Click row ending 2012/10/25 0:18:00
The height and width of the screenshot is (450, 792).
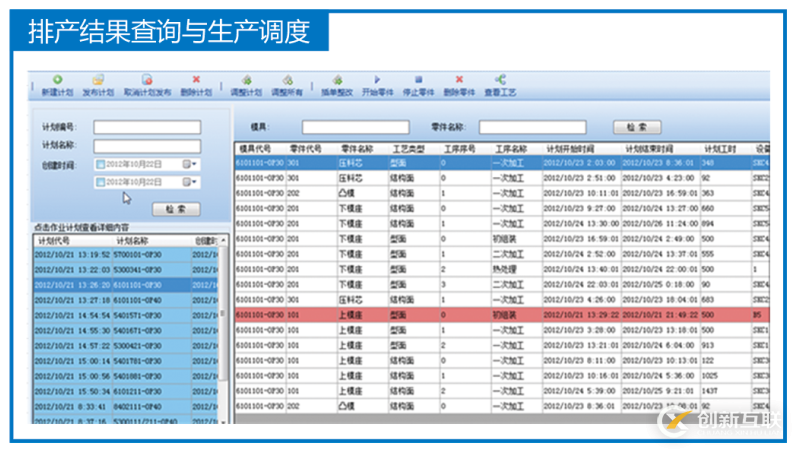pyautogui.click(x=502, y=284)
